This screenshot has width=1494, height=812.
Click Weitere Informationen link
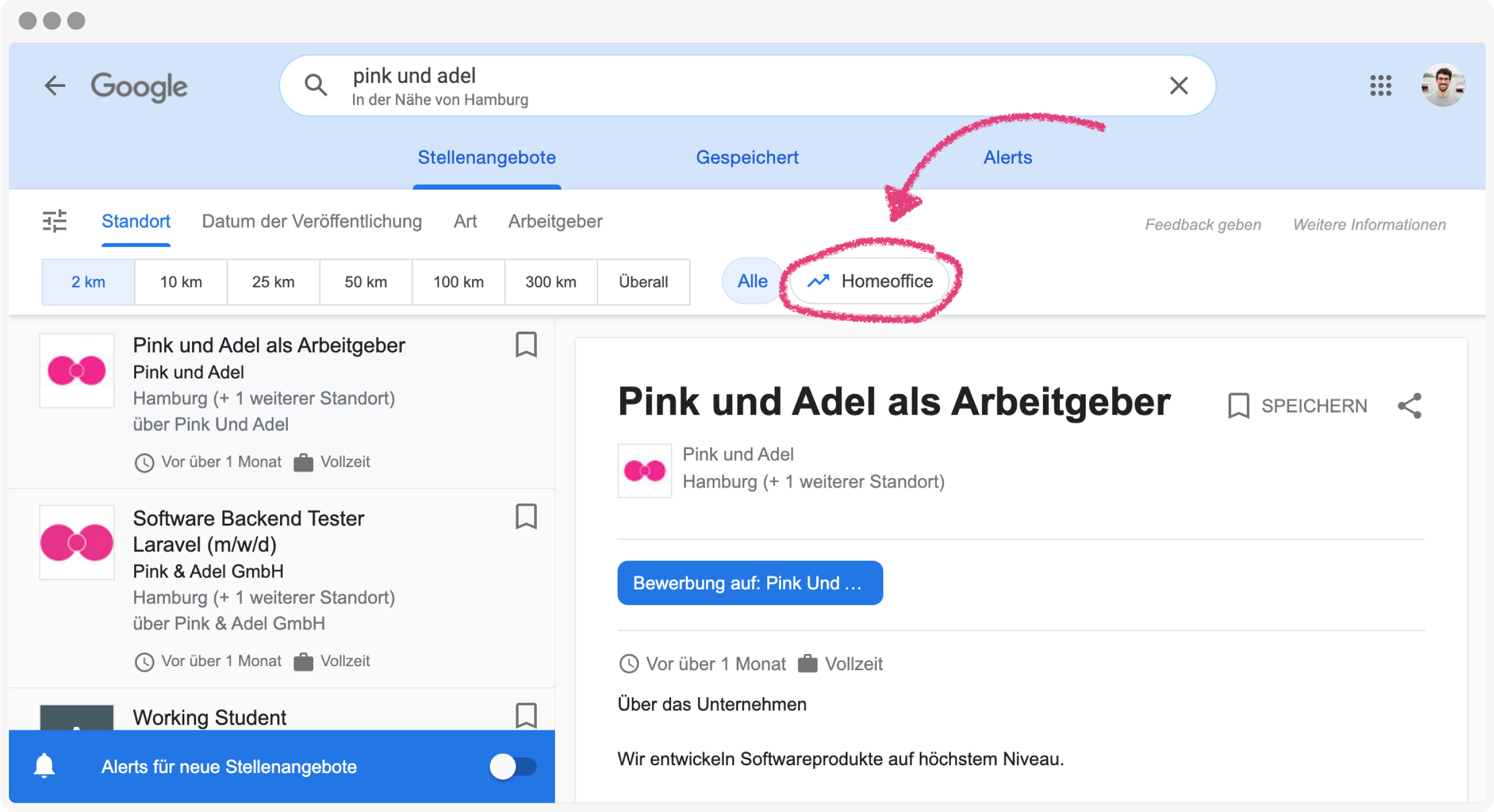point(1369,224)
